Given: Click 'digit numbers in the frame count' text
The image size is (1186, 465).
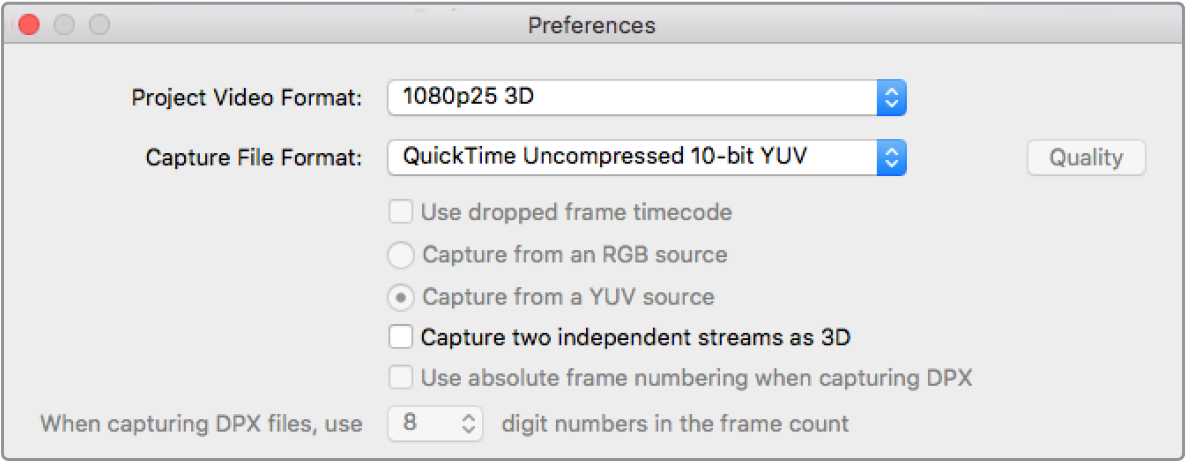Looking at the screenshot, I should click(674, 424).
